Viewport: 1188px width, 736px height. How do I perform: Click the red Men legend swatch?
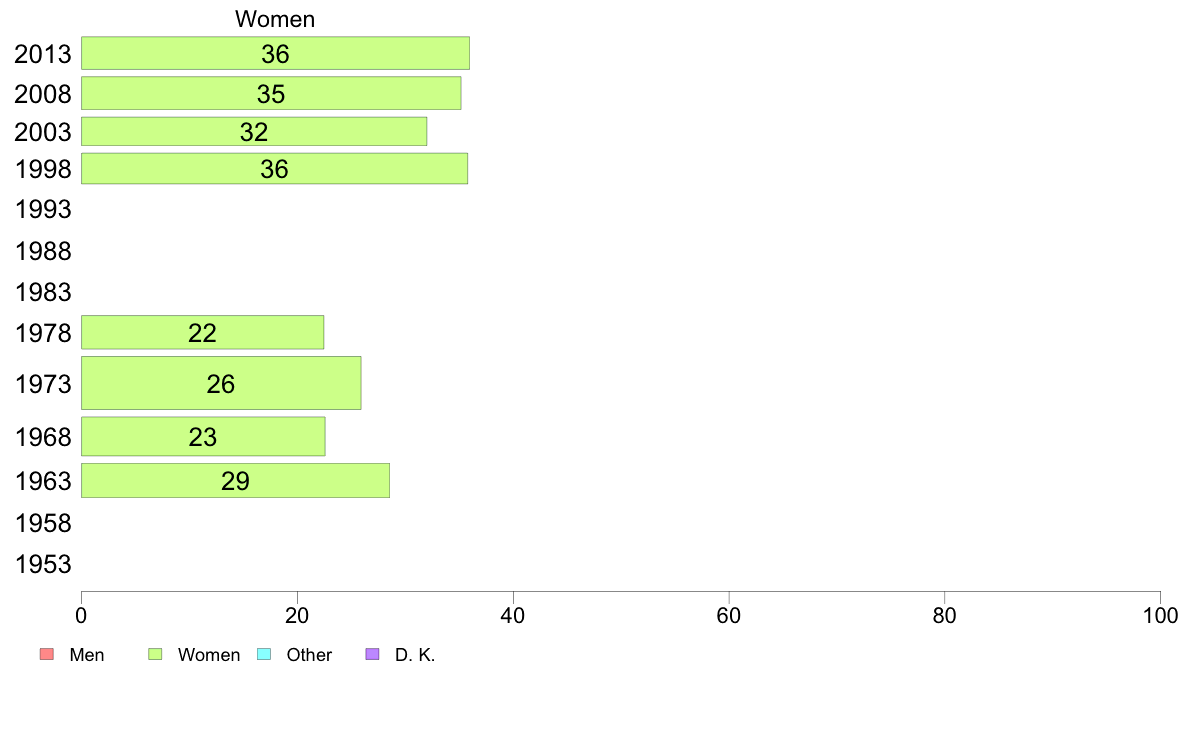point(46,654)
